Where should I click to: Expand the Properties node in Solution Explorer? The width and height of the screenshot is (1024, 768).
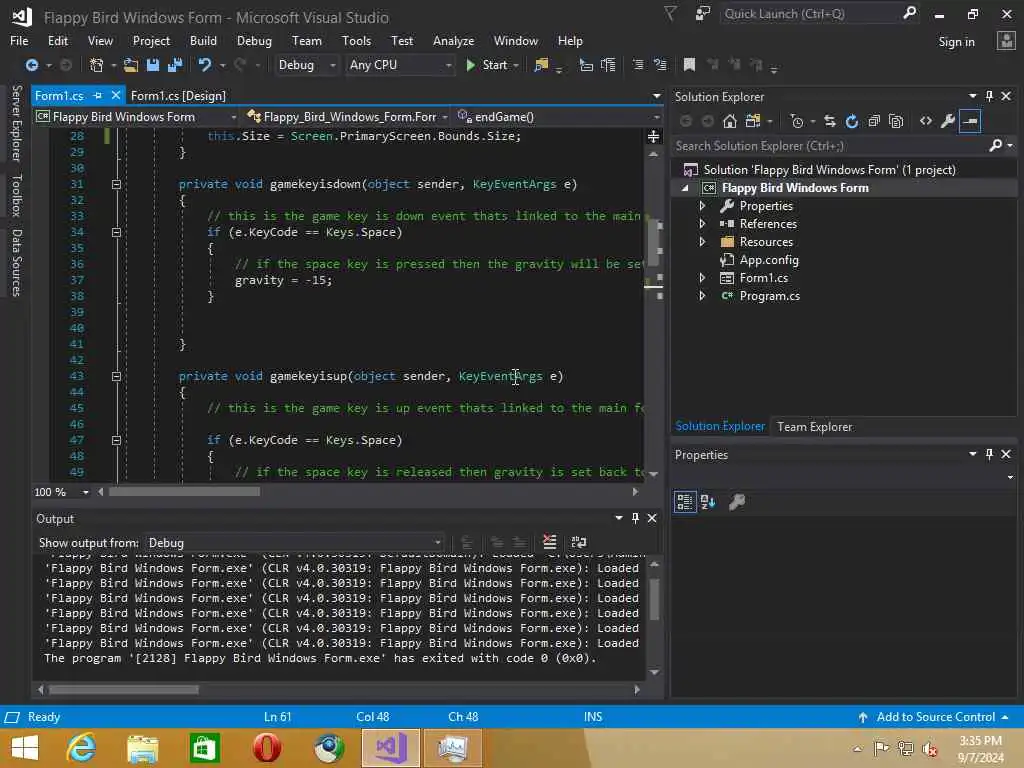703,206
